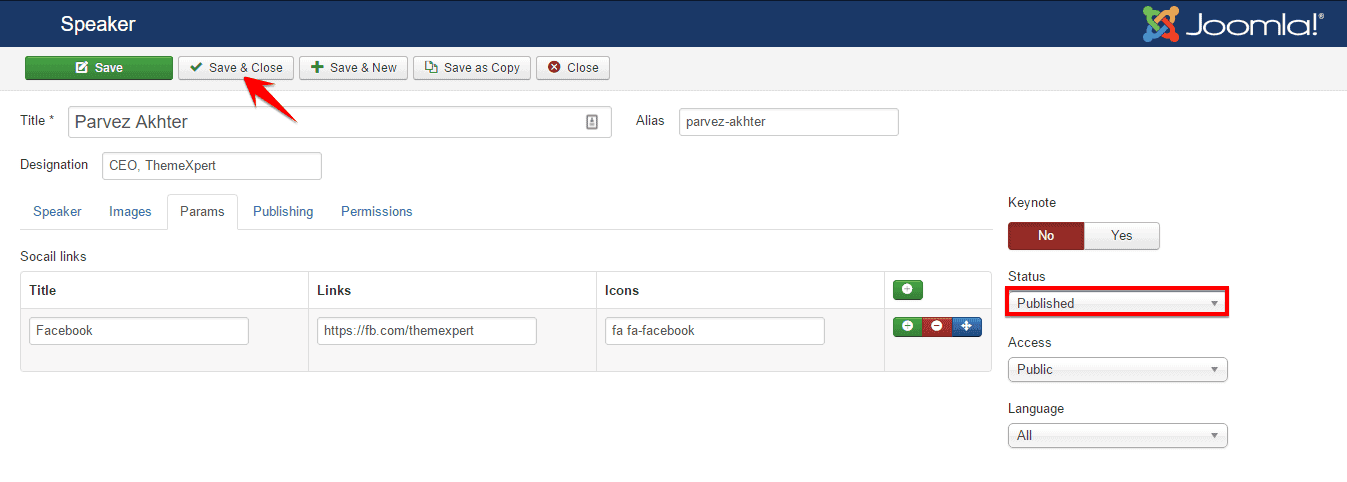Click the Alias field containing parvez-akhter
This screenshot has width=1347, height=482.
click(x=788, y=122)
